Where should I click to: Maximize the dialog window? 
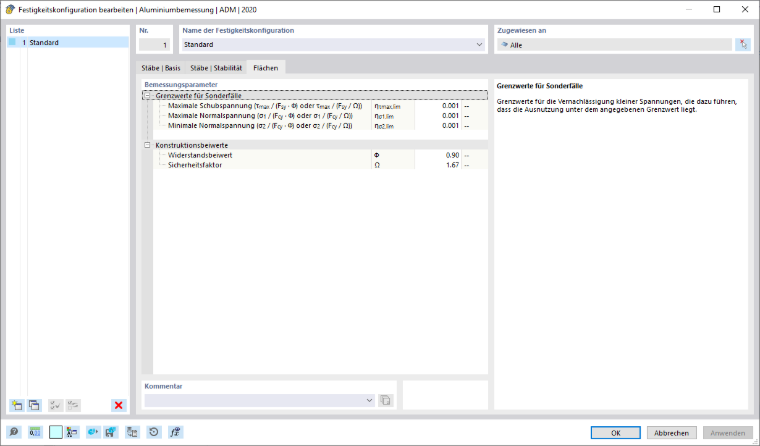point(716,9)
